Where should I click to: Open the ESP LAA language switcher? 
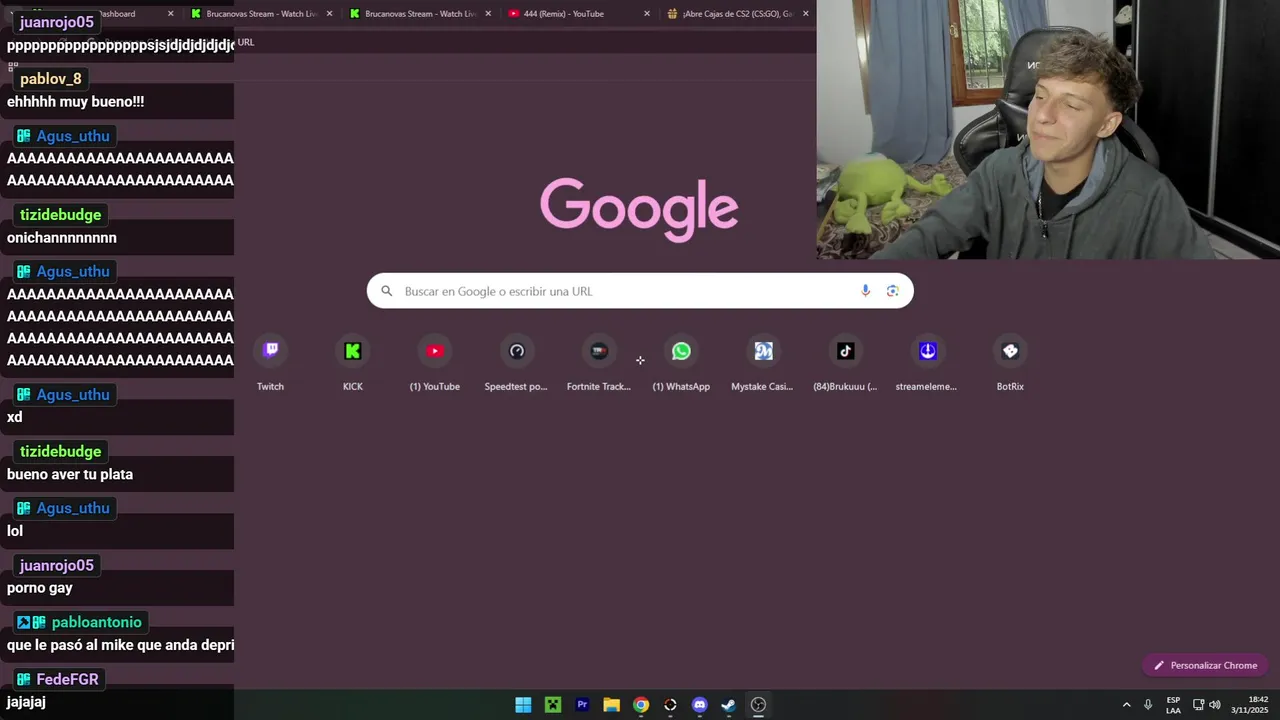[x=1173, y=705]
